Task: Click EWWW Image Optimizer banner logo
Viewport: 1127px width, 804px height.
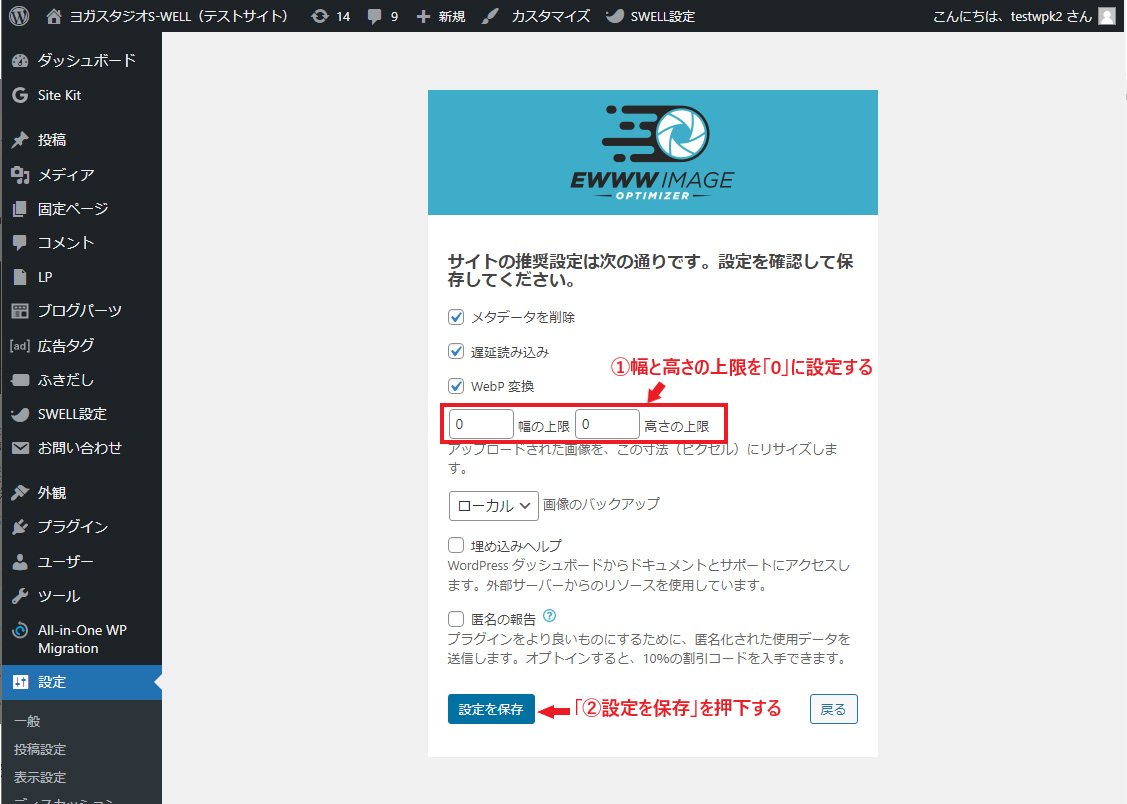Action: coord(653,152)
